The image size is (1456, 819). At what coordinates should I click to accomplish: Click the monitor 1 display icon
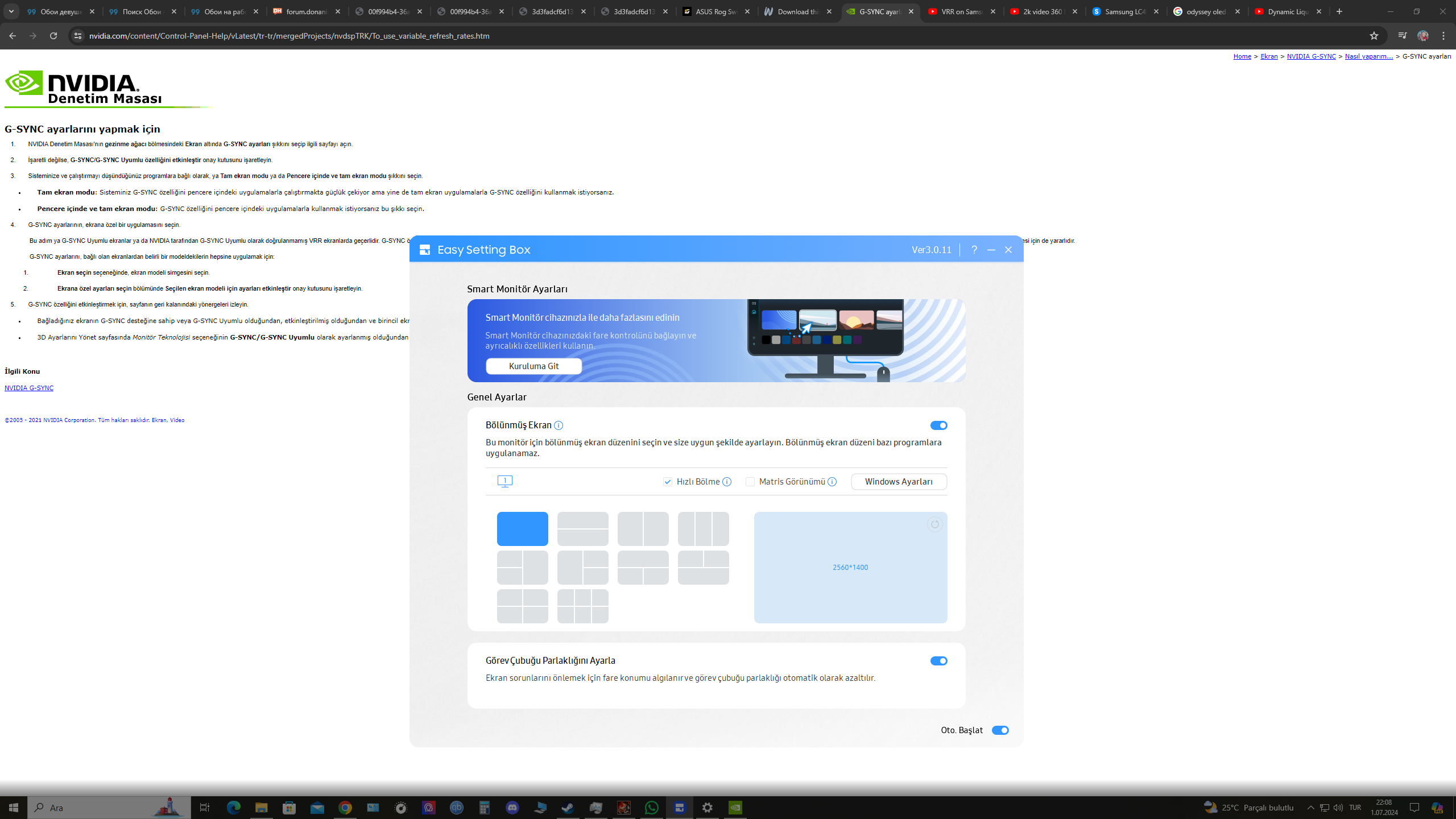tap(504, 481)
